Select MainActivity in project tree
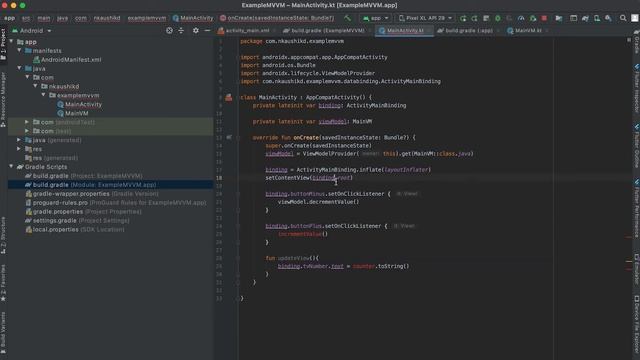The height and width of the screenshot is (360, 640). pyautogui.click(x=83, y=104)
